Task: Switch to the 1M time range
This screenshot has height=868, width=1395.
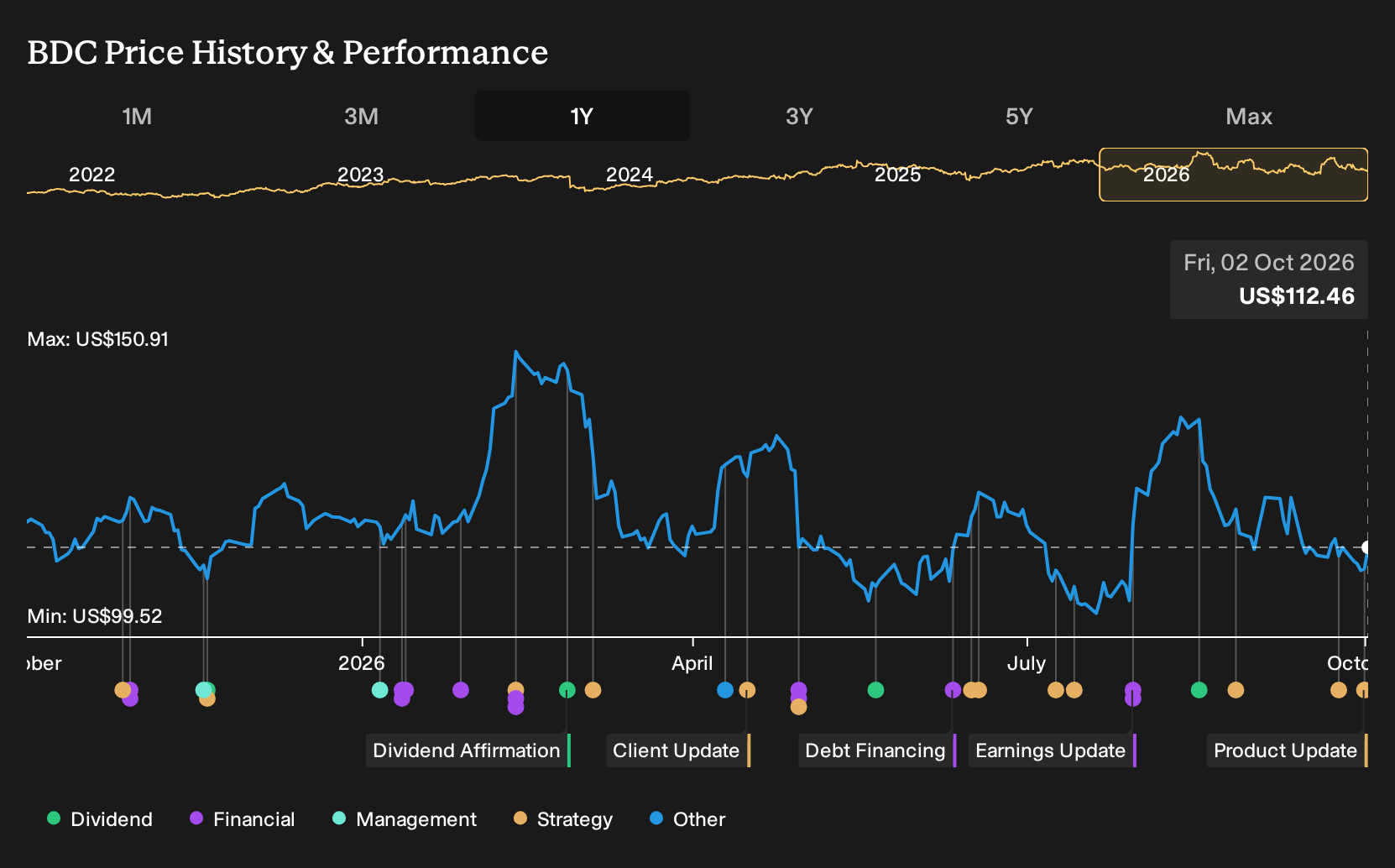Action: [x=137, y=116]
